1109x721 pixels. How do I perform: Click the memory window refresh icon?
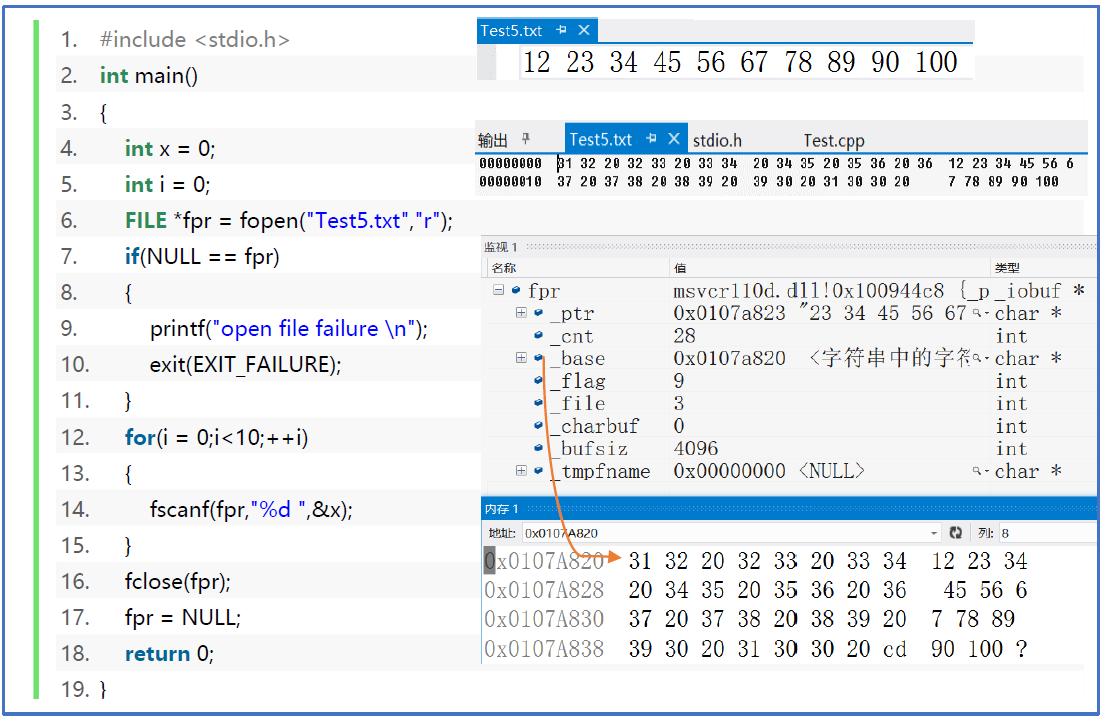coord(956,533)
